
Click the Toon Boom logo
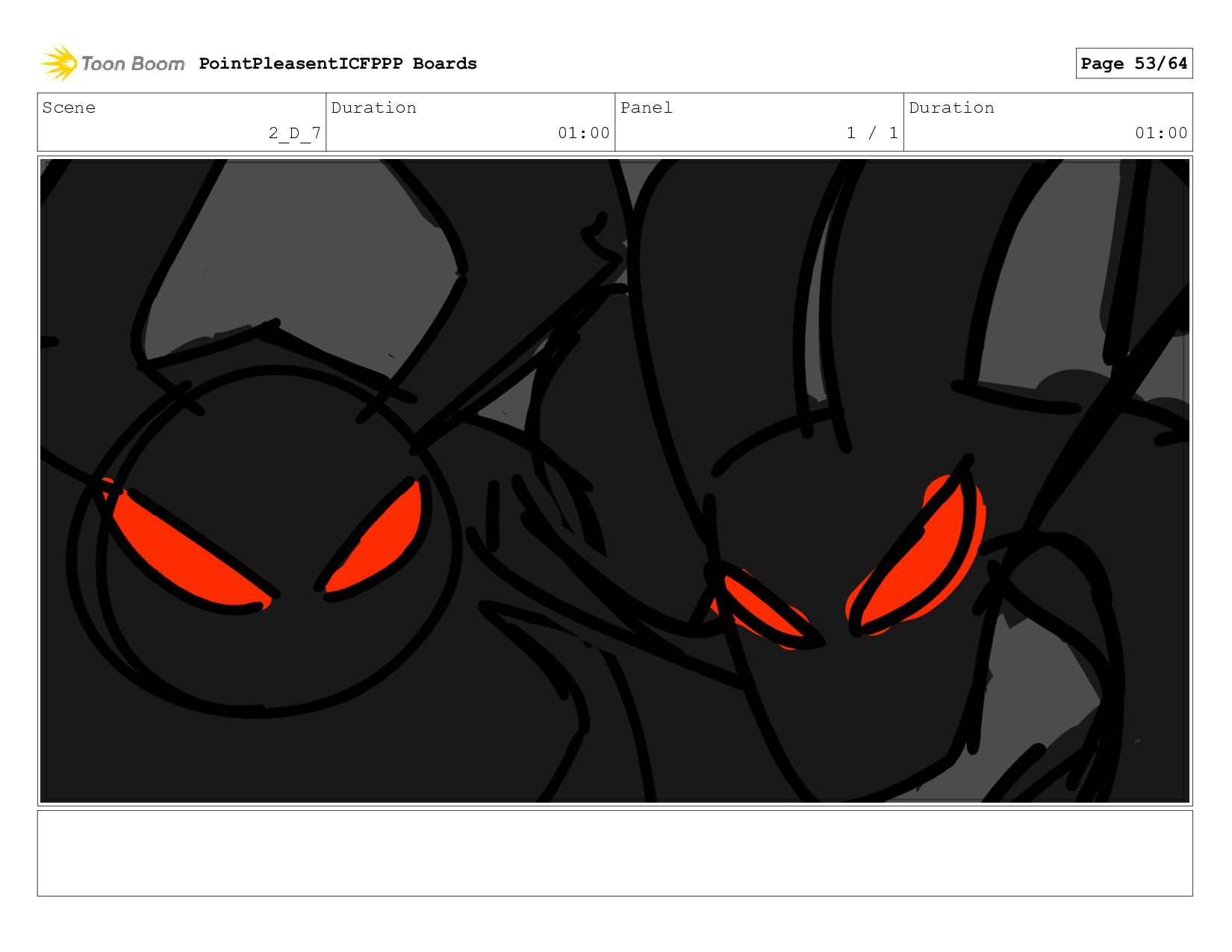tap(112, 63)
